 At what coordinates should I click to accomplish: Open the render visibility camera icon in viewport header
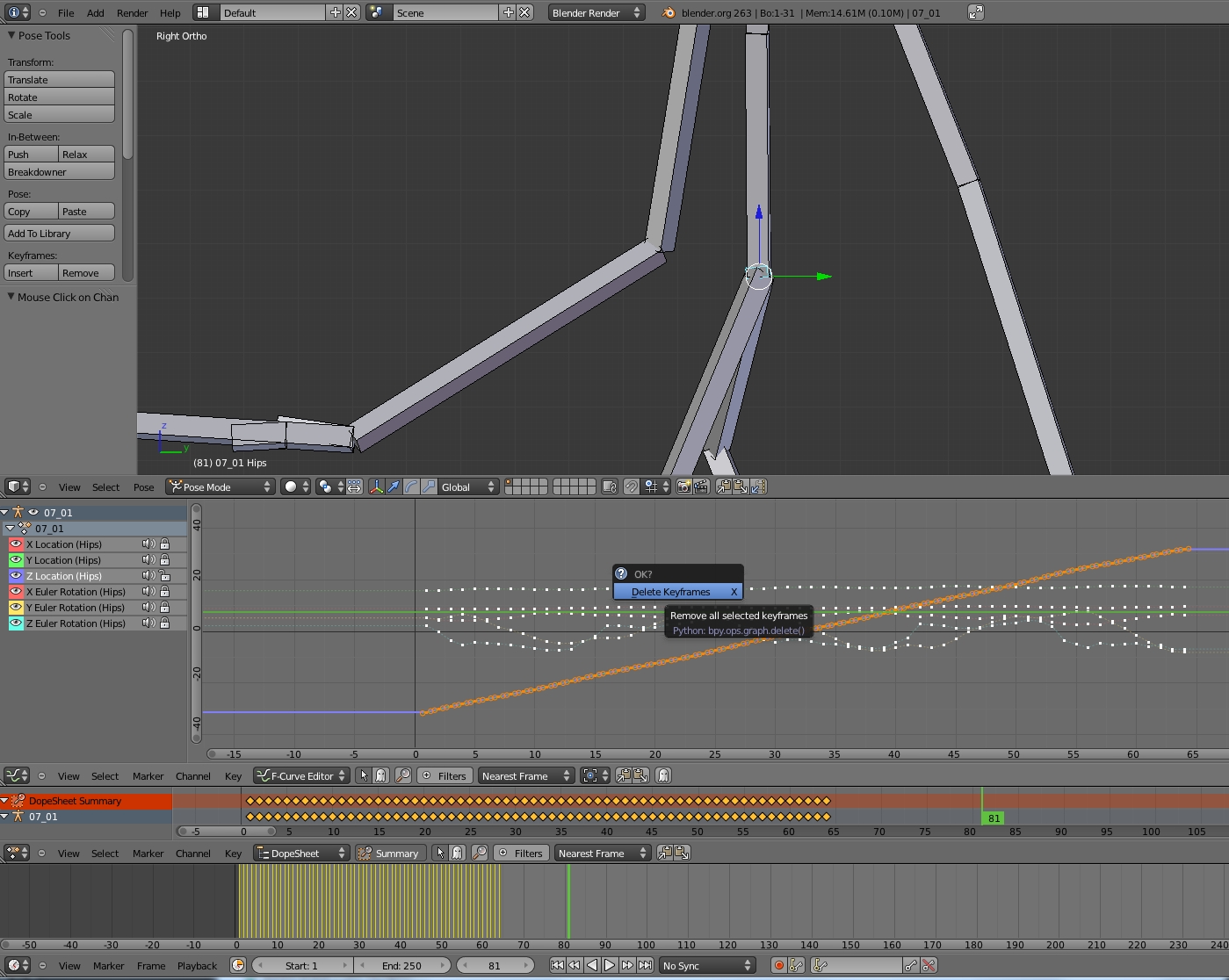pos(683,486)
